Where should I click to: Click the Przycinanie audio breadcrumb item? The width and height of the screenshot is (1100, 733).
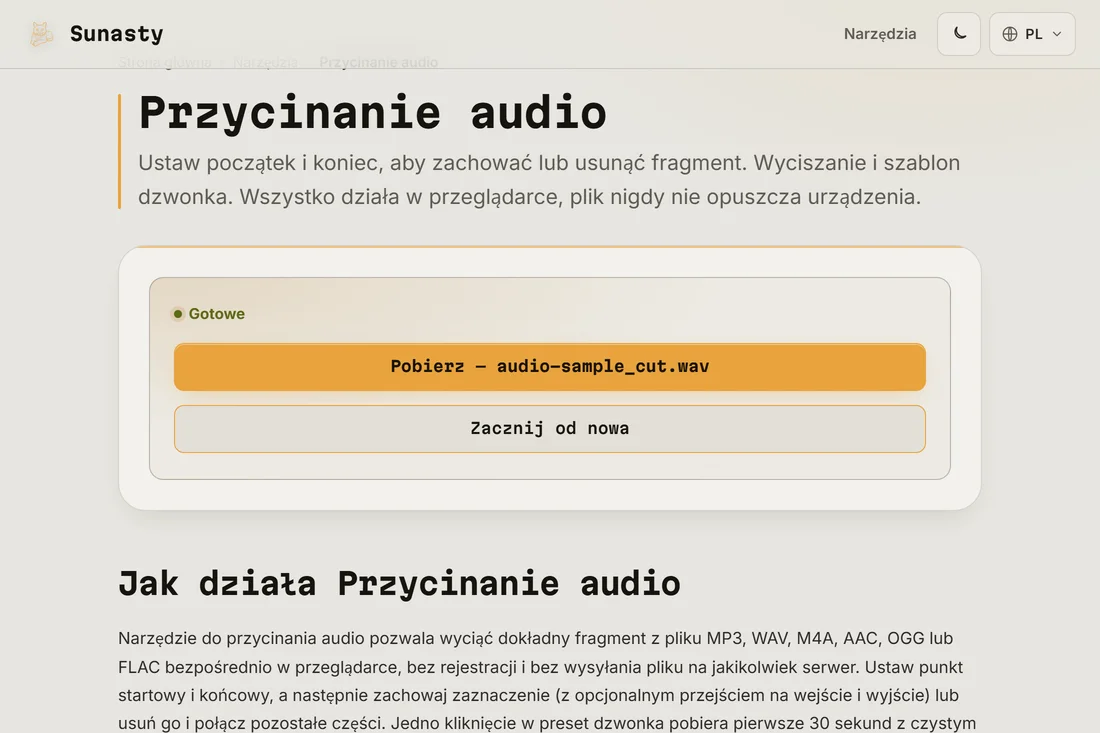[379, 62]
